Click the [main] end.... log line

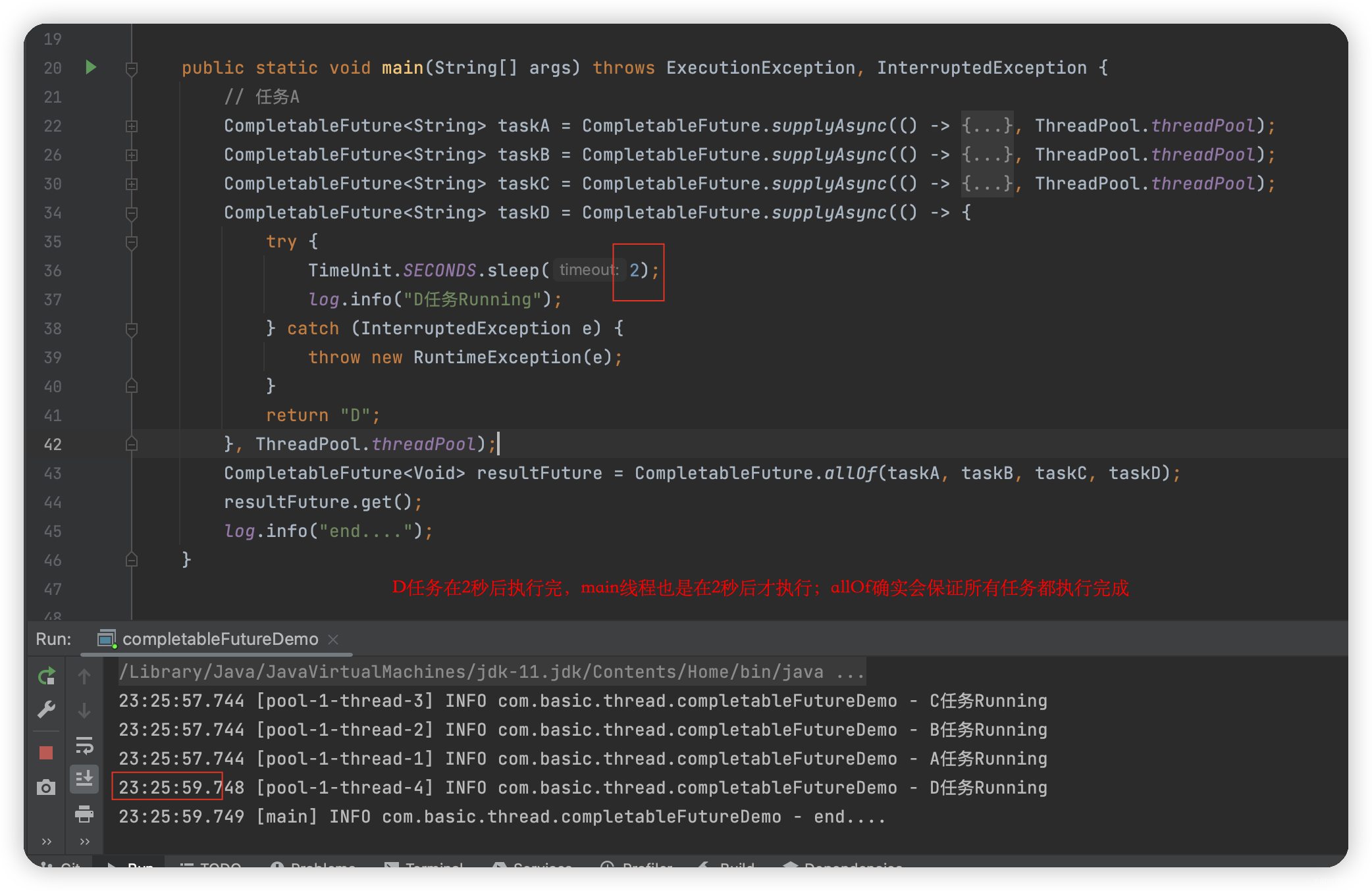click(502, 817)
